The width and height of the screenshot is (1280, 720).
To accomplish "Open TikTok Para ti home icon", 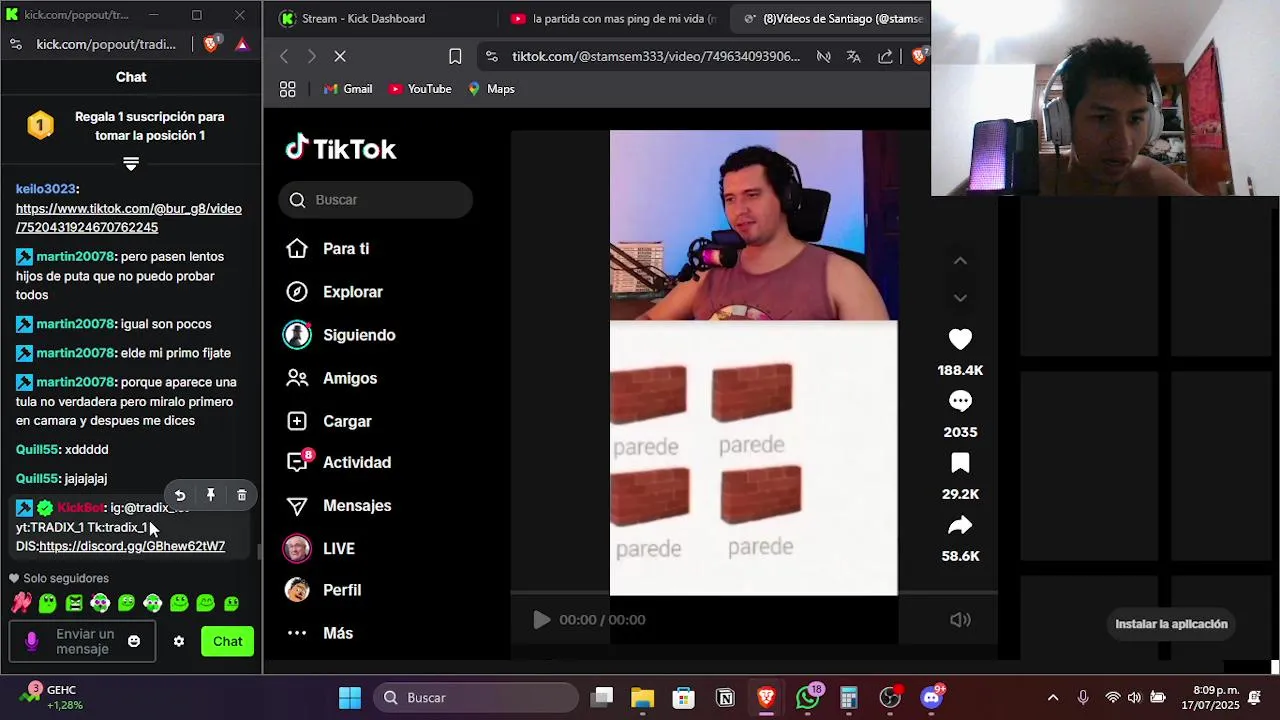I will (x=297, y=248).
